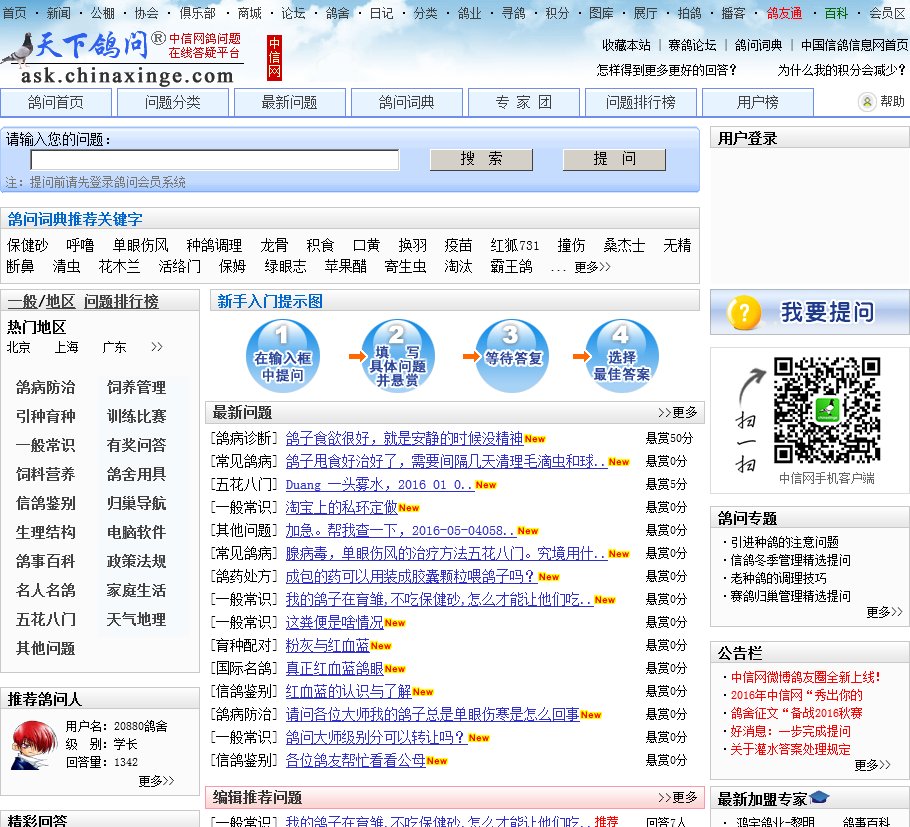Click the 我要提问 question banner
Screen dimensions: 910x827
coord(810,312)
